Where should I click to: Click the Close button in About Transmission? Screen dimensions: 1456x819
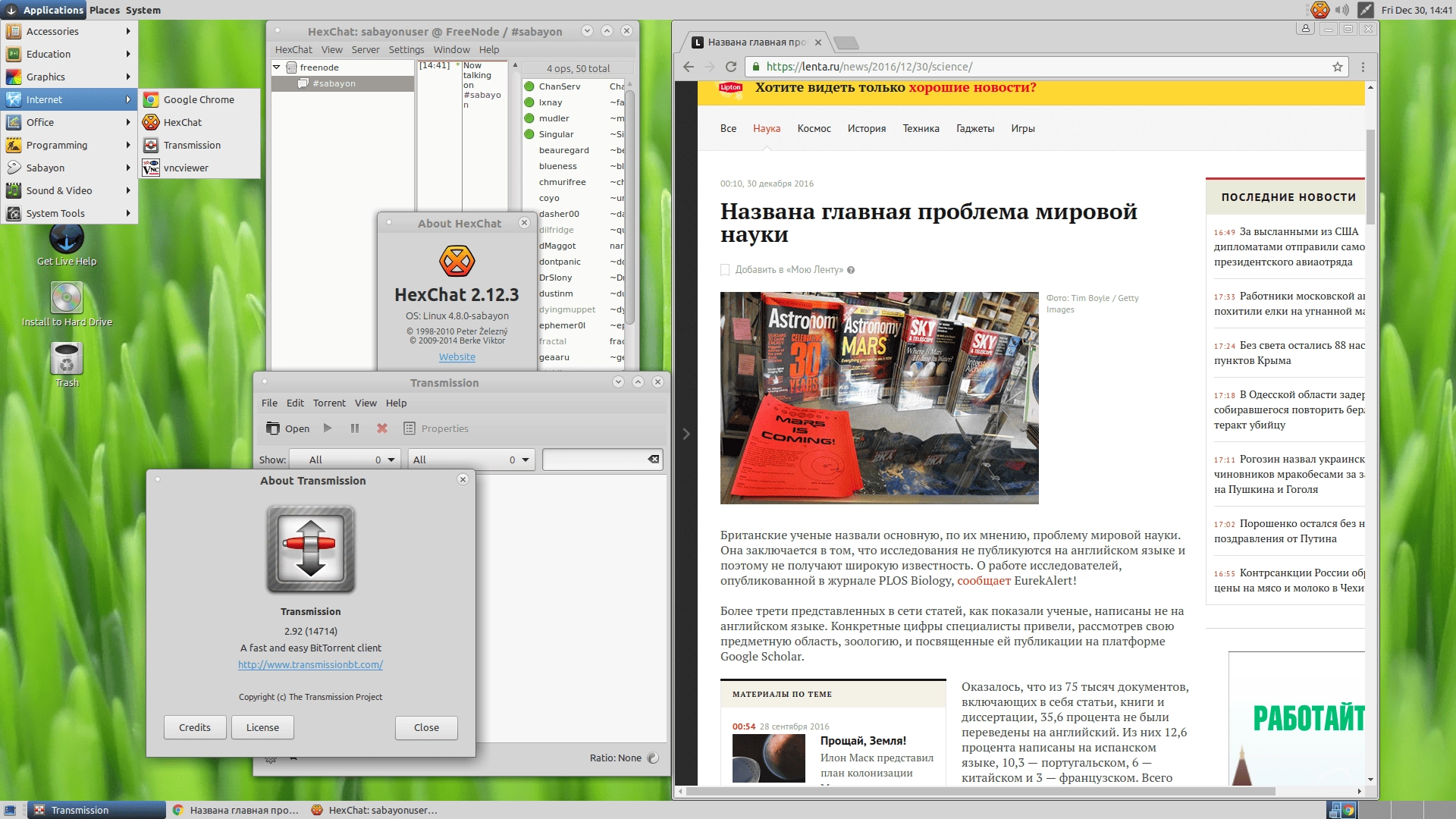click(426, 727)
